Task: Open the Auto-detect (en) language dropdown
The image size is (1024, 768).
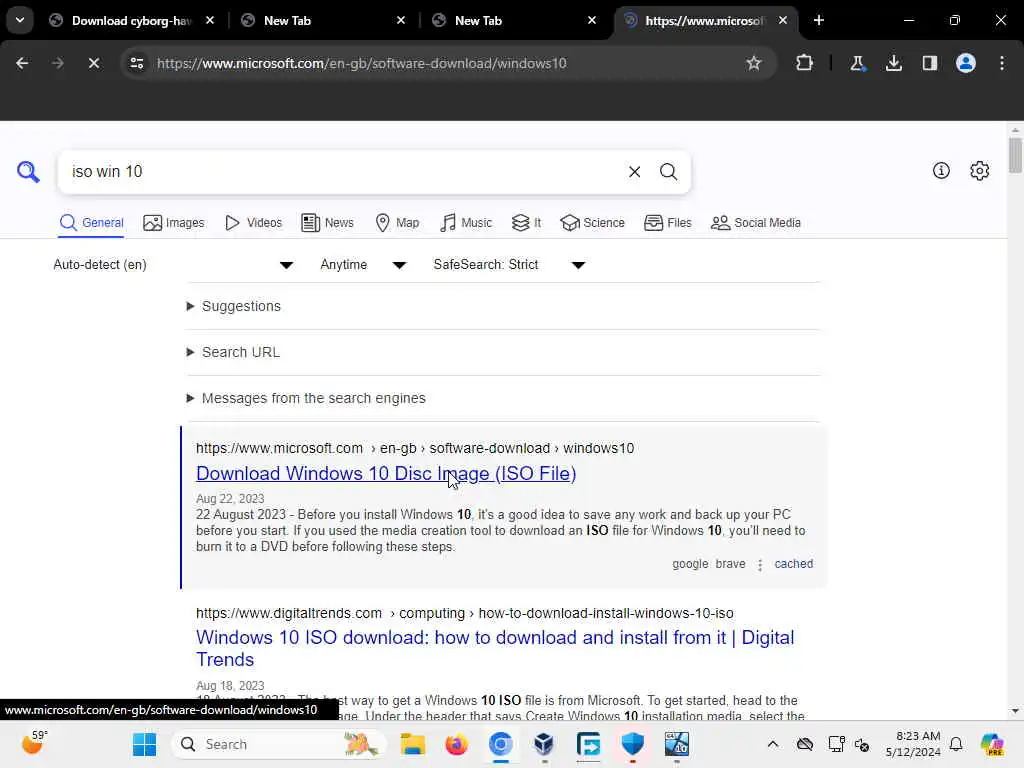Action: tap(173, 264)
